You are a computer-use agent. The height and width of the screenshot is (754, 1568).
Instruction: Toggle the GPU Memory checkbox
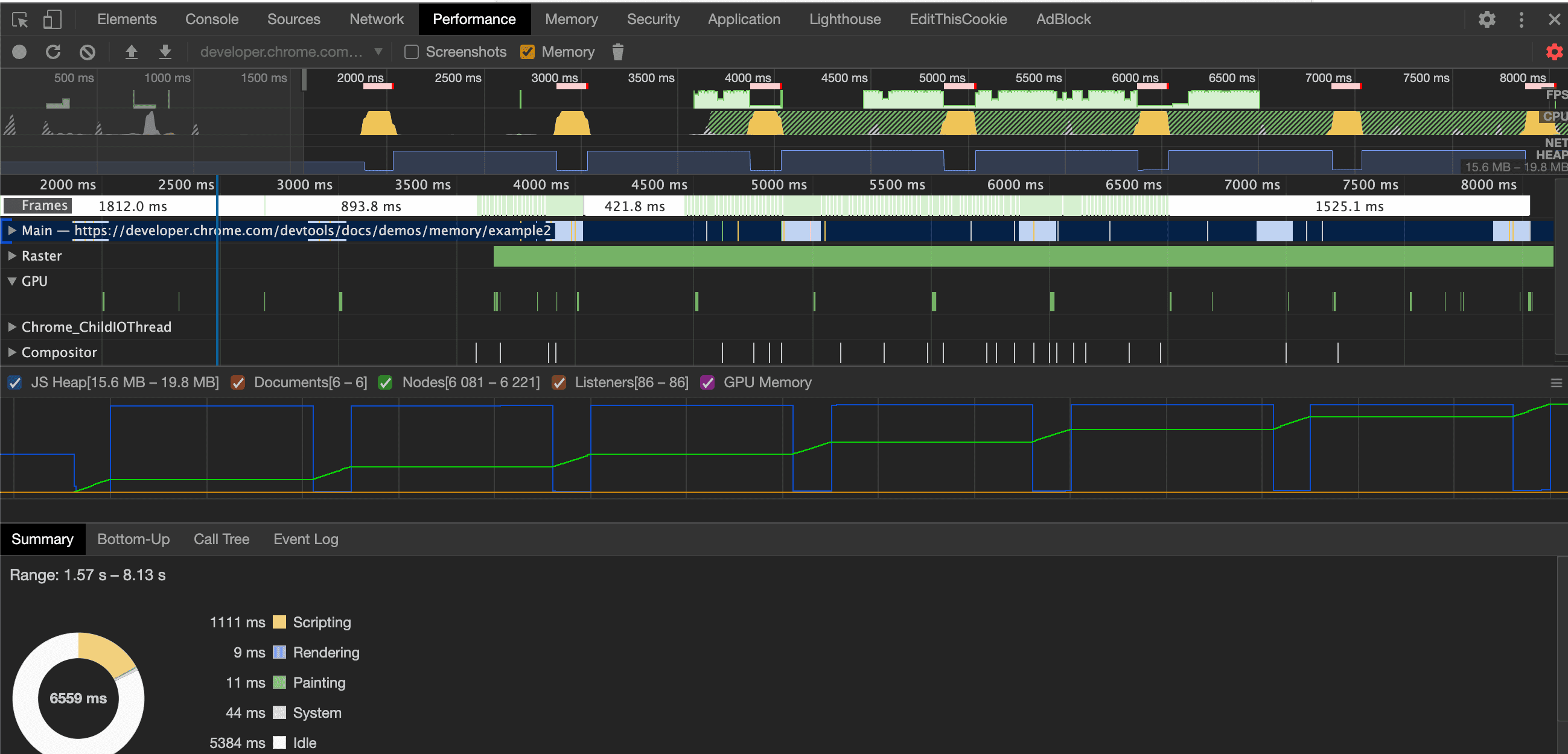click(707, 383)
